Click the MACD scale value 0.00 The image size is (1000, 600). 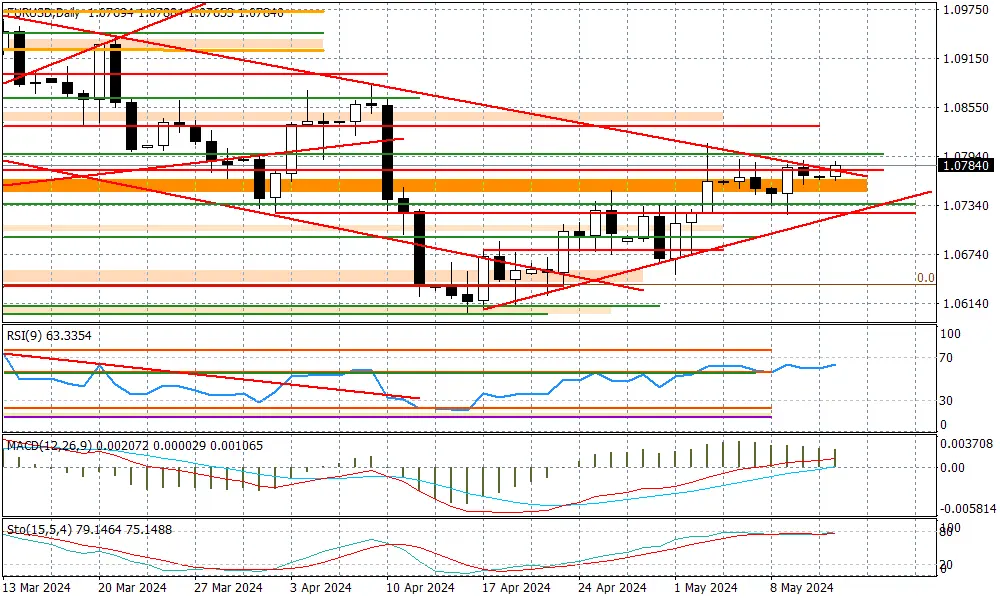[x=953, y=468]
